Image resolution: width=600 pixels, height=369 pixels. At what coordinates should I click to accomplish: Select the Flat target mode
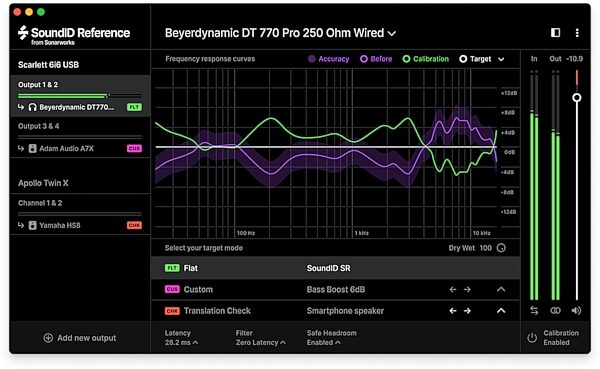[x=336, y=268]
